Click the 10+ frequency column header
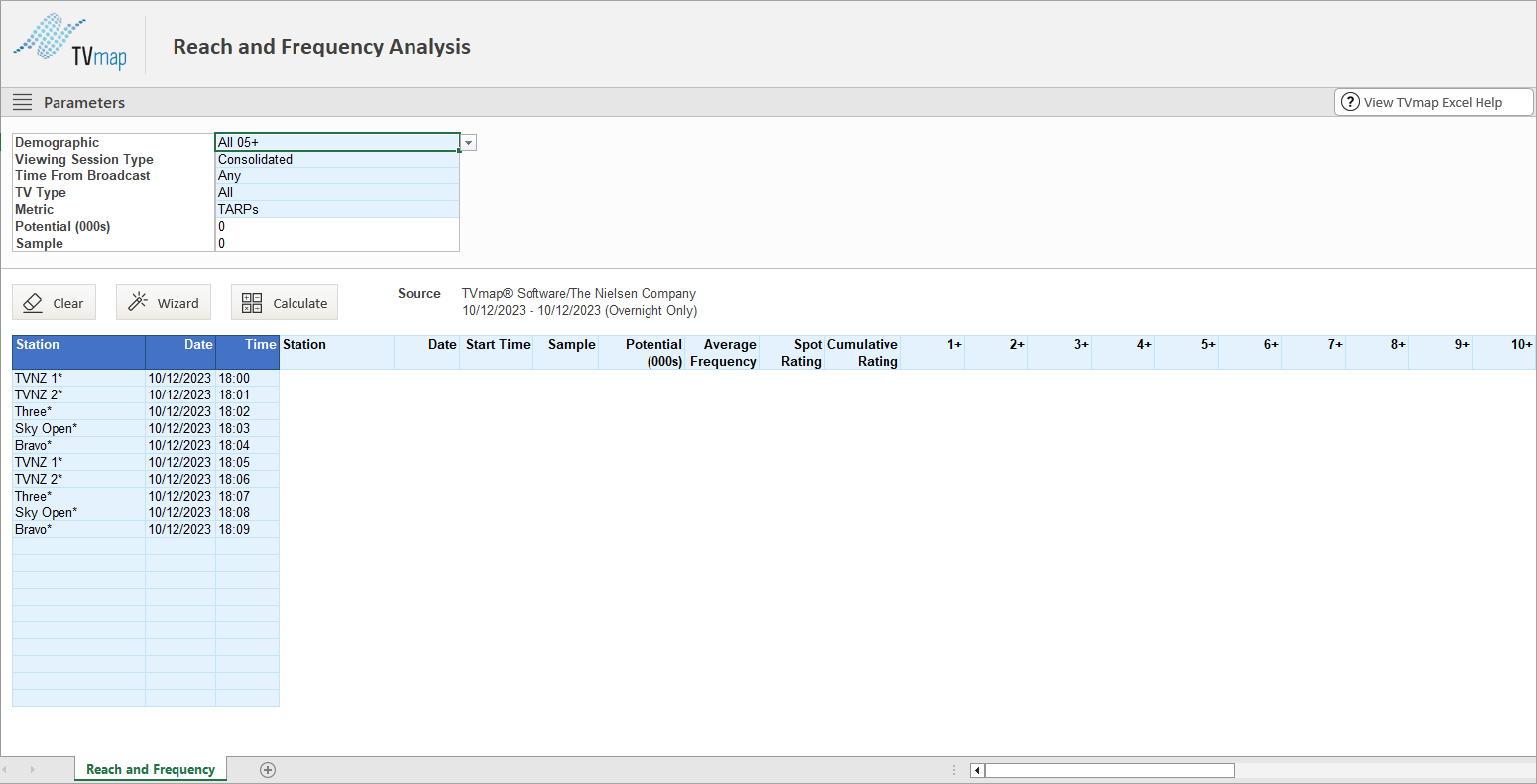1537x784 pixels. click(1503, 353)
